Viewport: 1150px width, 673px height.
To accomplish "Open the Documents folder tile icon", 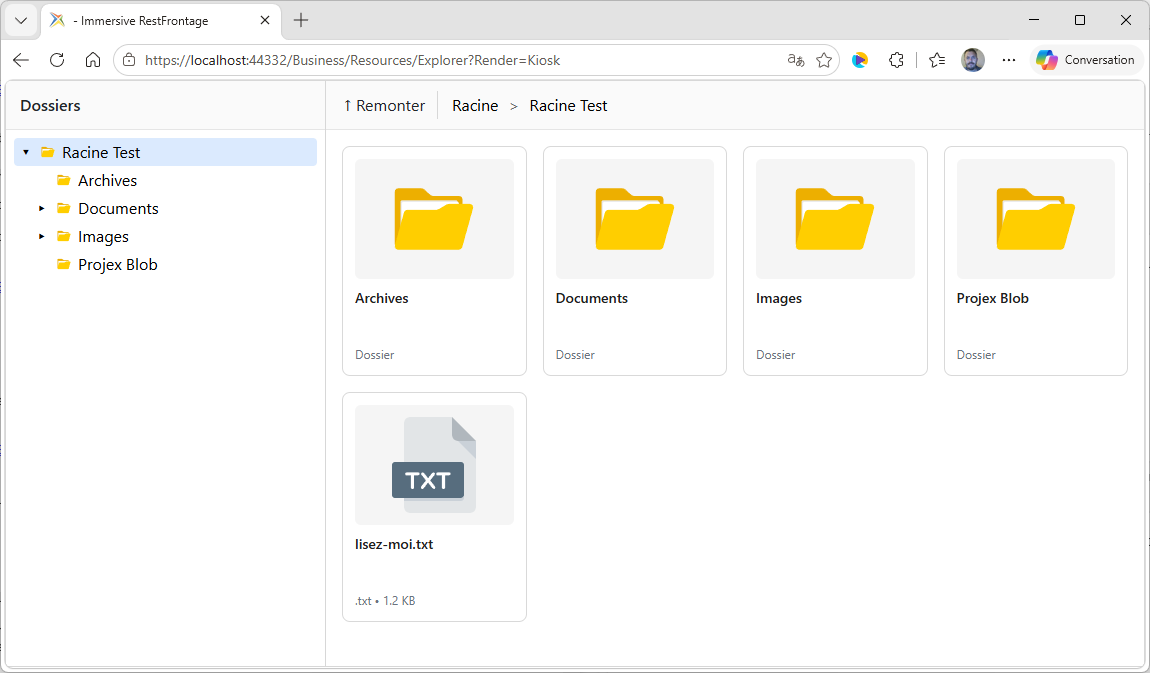I will point(634,218).
